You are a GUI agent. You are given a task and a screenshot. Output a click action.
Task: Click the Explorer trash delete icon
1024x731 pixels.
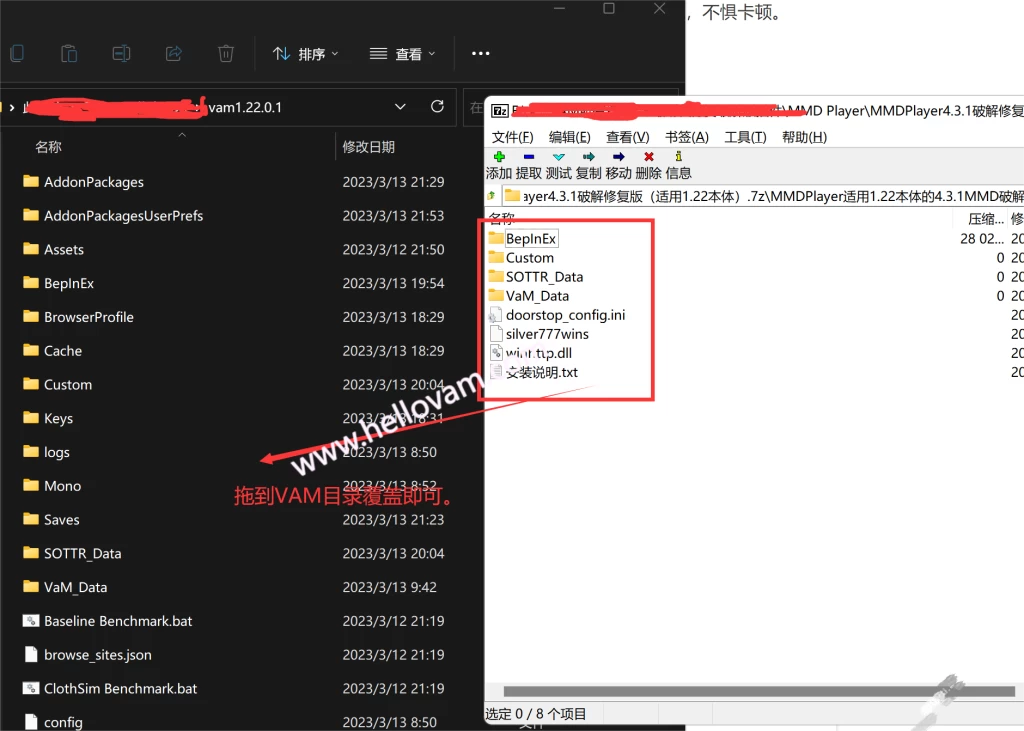tap(227, 54)
